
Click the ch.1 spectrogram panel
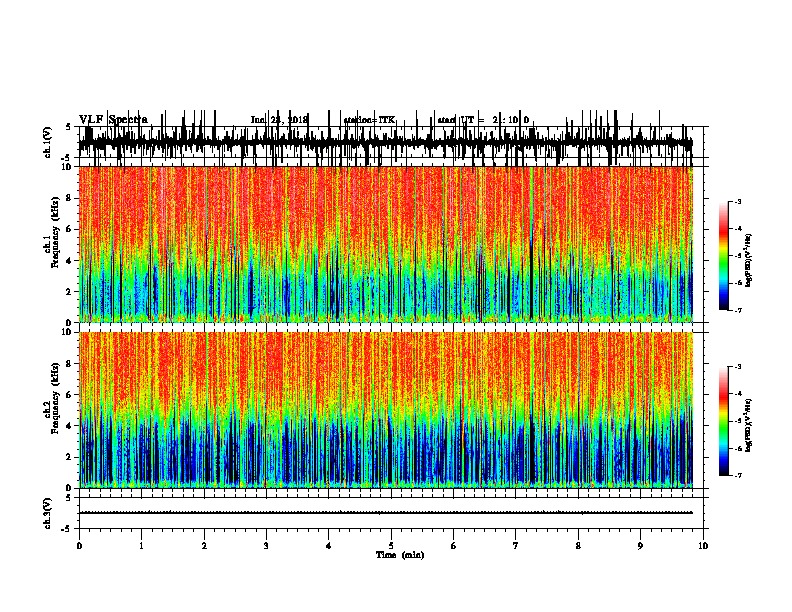385,244
